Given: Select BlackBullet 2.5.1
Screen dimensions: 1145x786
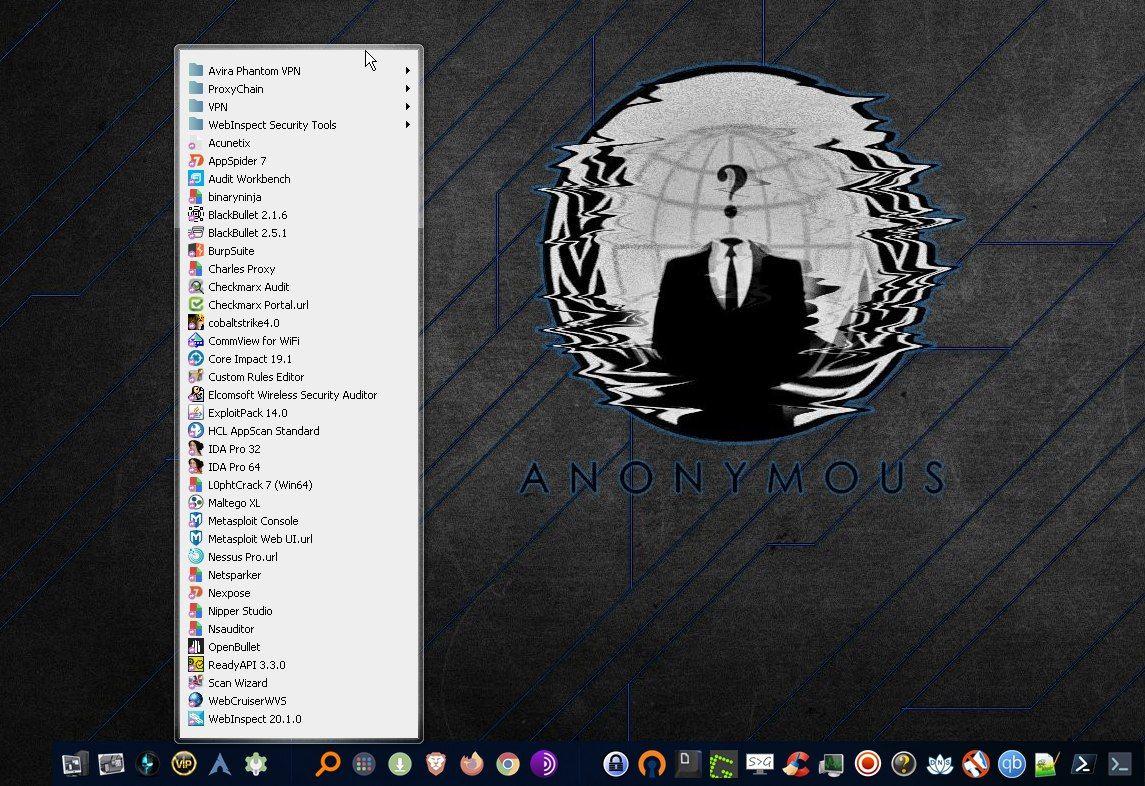Looking at the screenshot, I should [299, 233].
